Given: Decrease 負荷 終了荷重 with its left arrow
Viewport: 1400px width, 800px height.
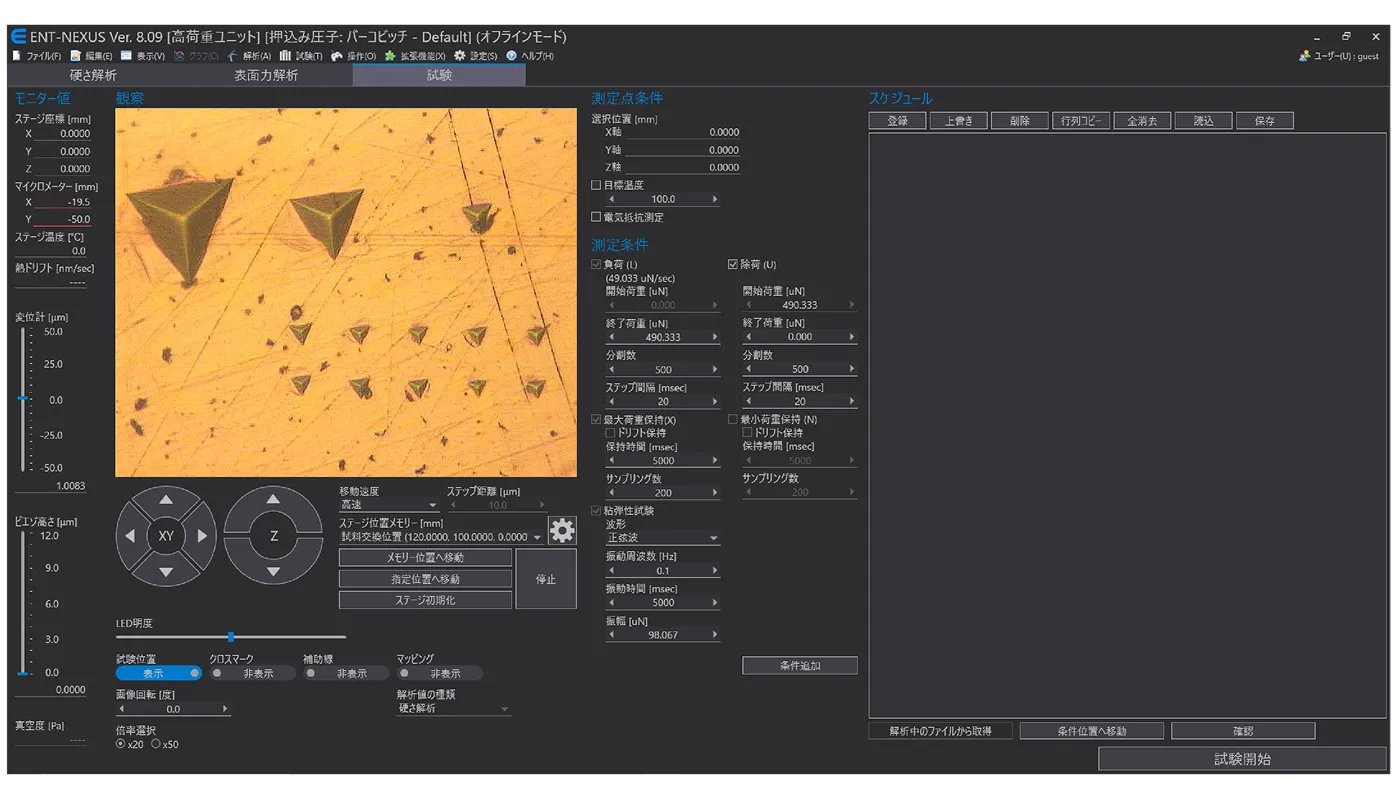Looking at the screenshot, I should coord(611,337).
